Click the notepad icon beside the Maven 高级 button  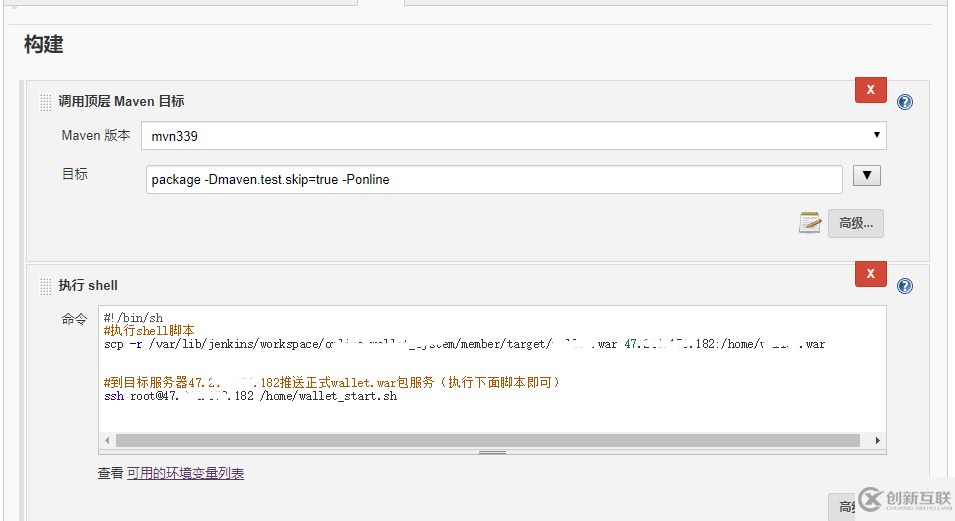click(x=809, y=223)
